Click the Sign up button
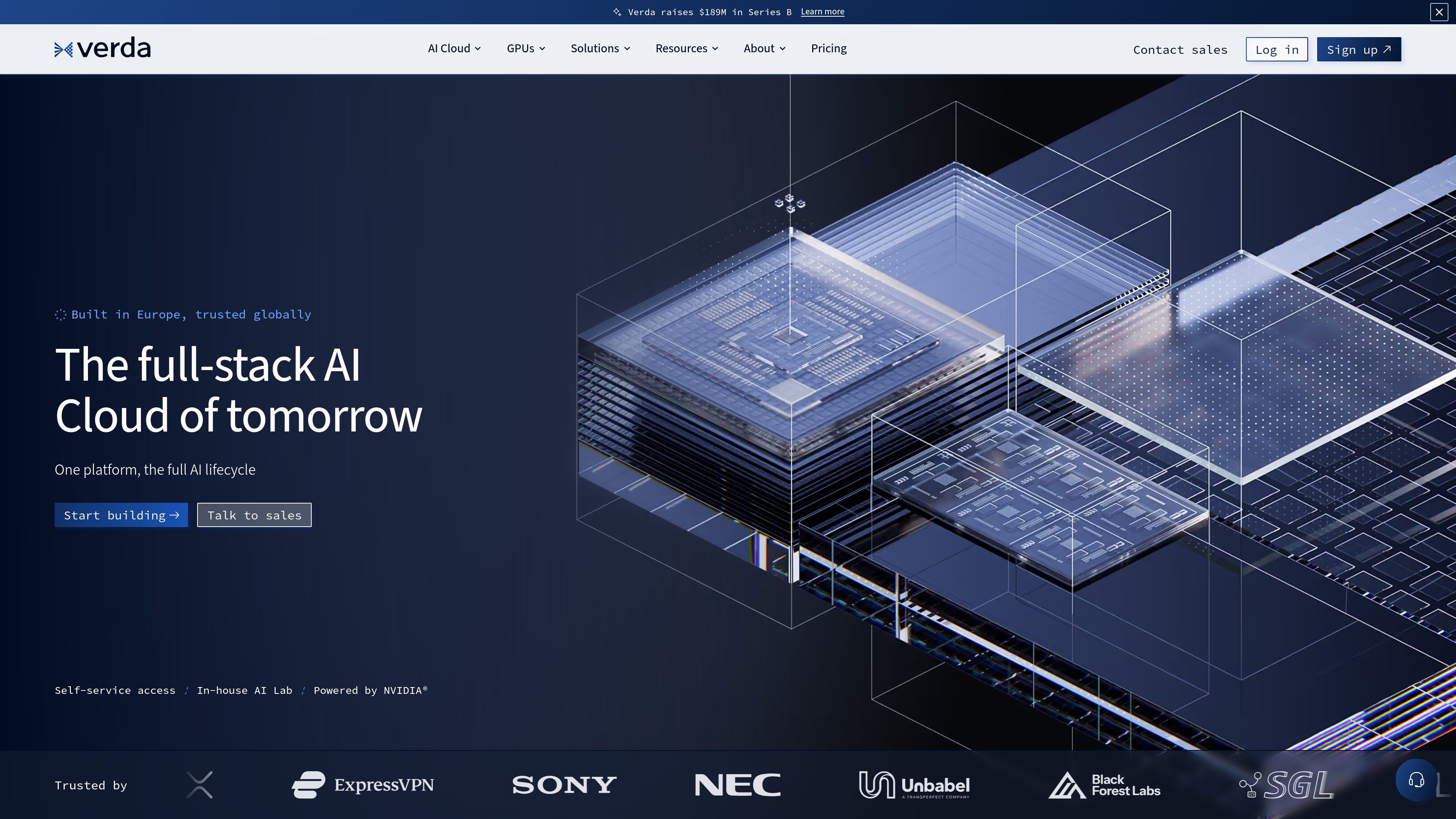This screenshot has height=819, width=1456. pos(1359,50)
